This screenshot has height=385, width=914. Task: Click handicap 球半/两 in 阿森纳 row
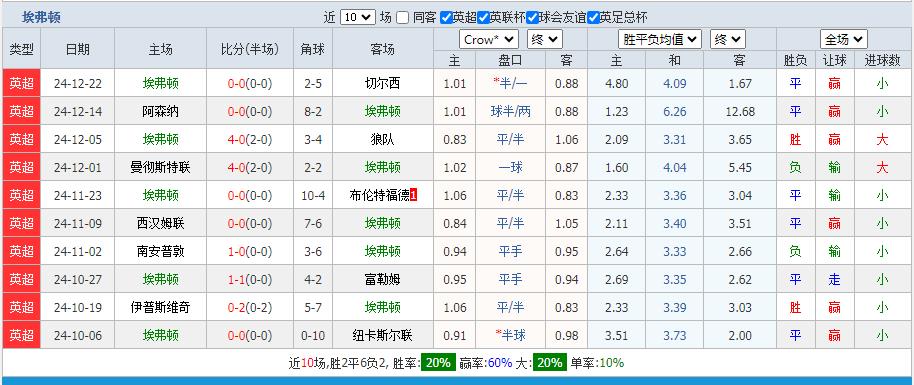511,111
